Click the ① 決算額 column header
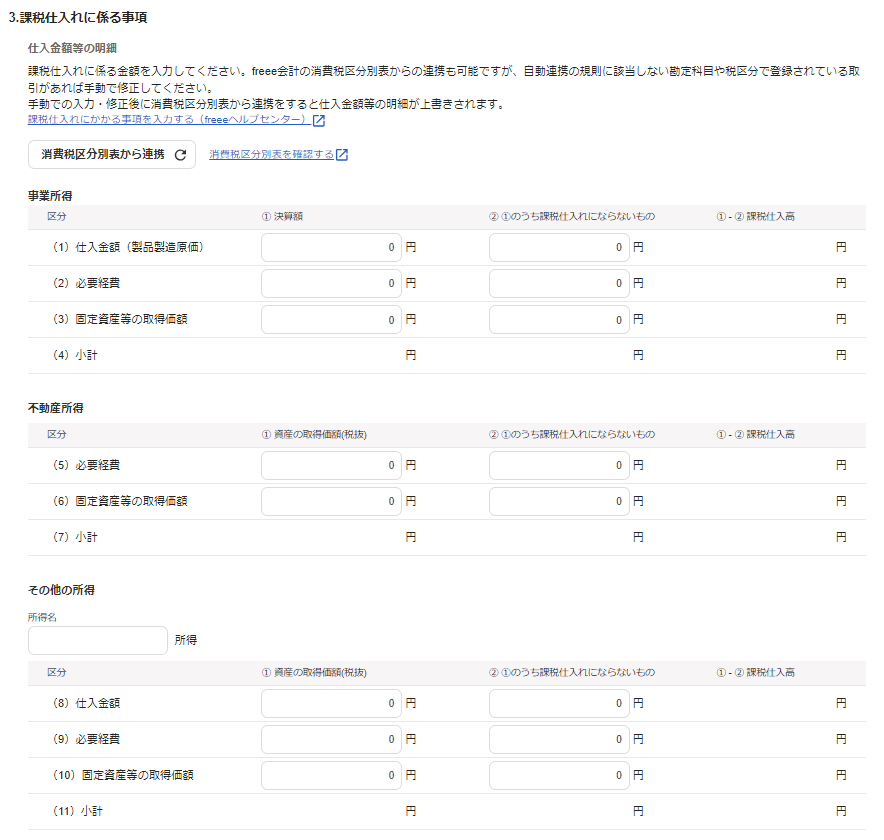This screenshot has height=840, width=884. pos(282,216)
